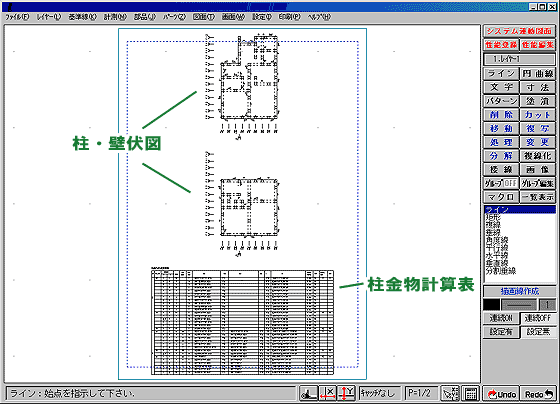Enable the 設定有 option
This screenshot has height=404, width=560.
pos(501,331)
